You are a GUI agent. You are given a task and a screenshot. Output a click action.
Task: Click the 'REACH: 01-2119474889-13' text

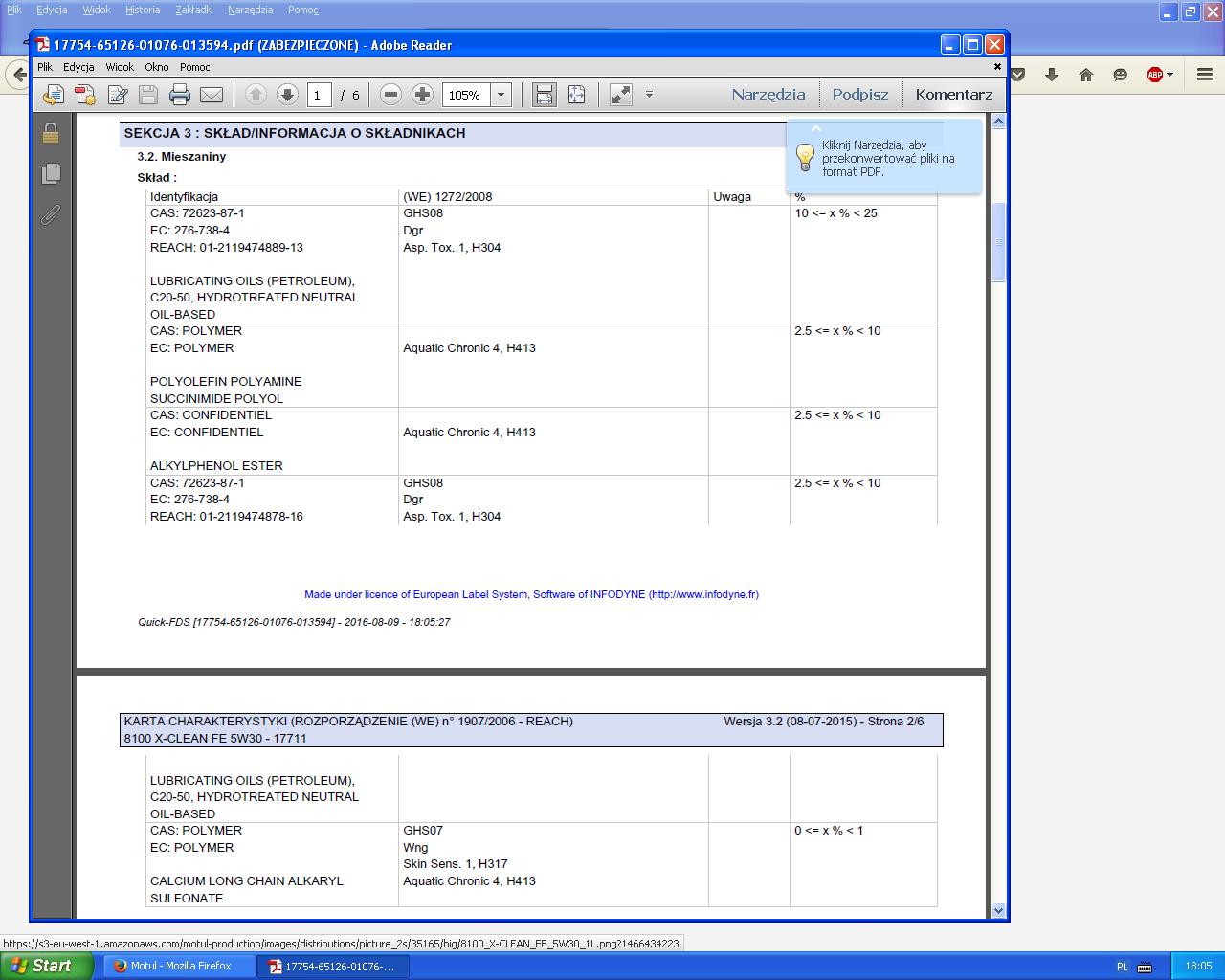coord(227,248)
